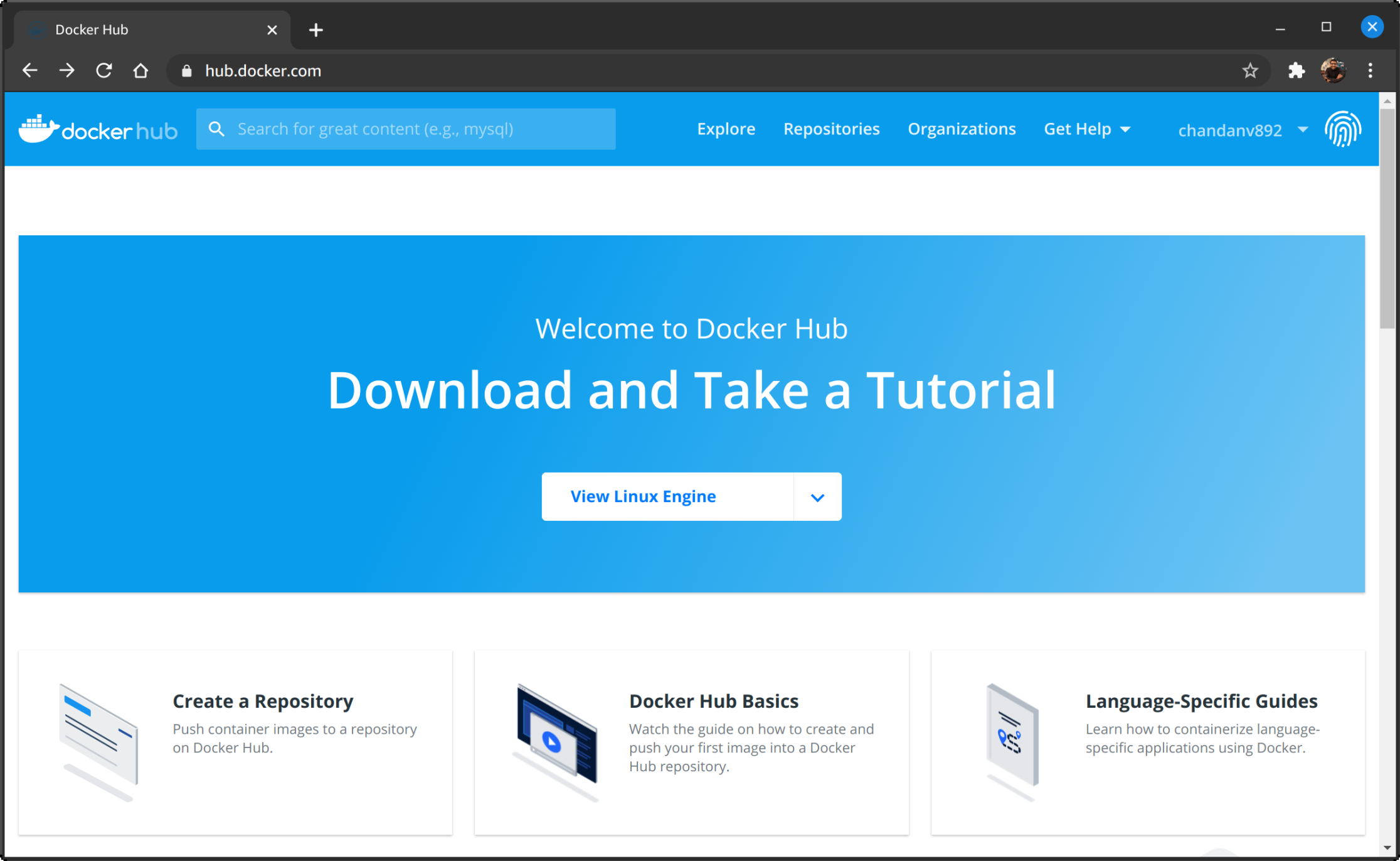Open the browser extensions puzzle icon
This screenshot has height=861, width=1400.
click(x=1296, y=70)
